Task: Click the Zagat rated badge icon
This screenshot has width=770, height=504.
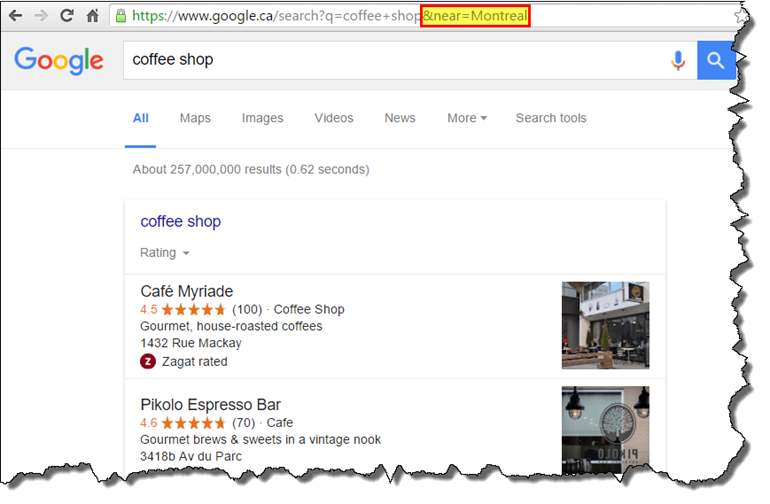Action: coord(148,361)
